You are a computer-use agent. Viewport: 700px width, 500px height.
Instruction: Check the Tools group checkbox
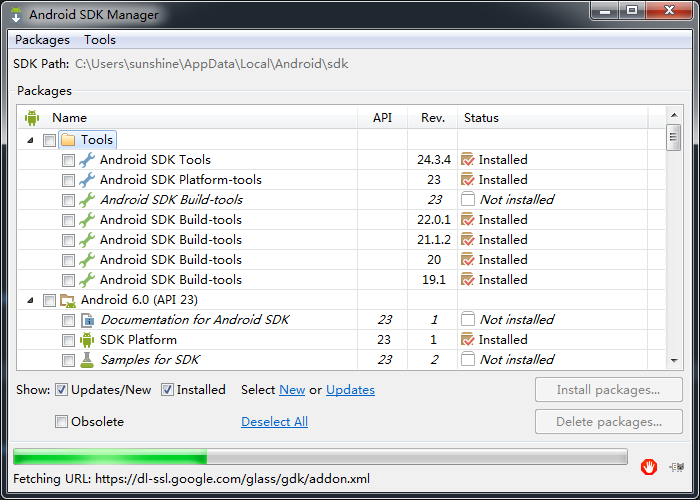click(x=49, y=140)
